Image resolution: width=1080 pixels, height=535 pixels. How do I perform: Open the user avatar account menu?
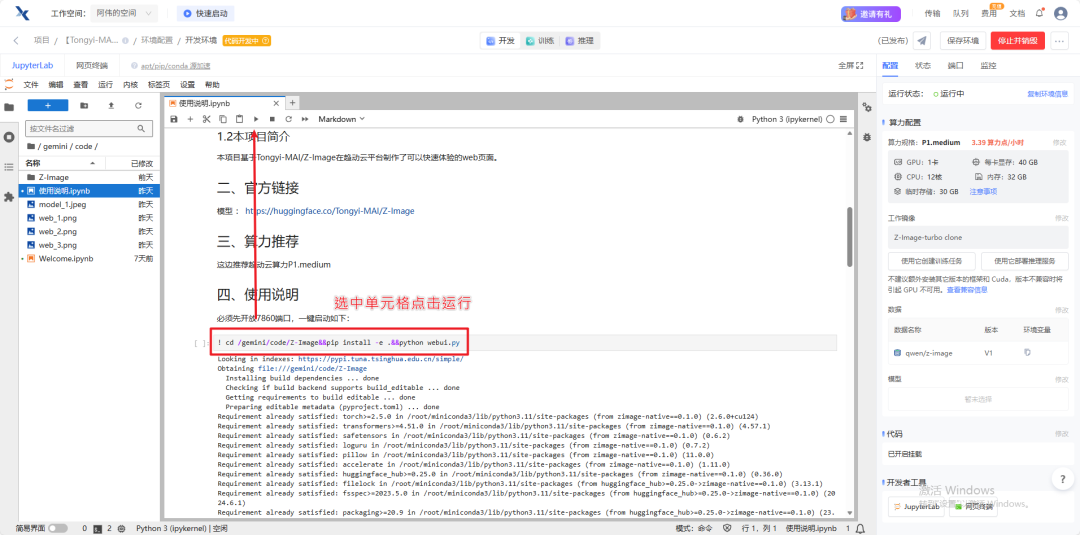coord(1060,13)
